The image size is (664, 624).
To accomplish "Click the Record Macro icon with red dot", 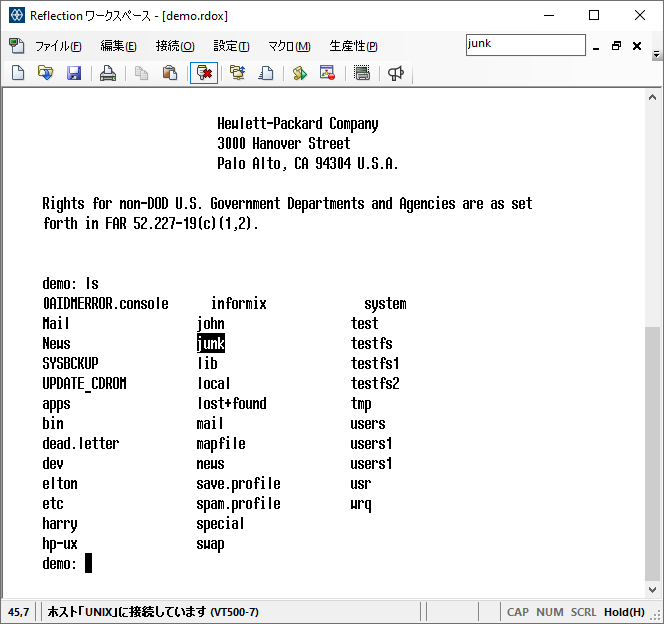I will point(327,73).
